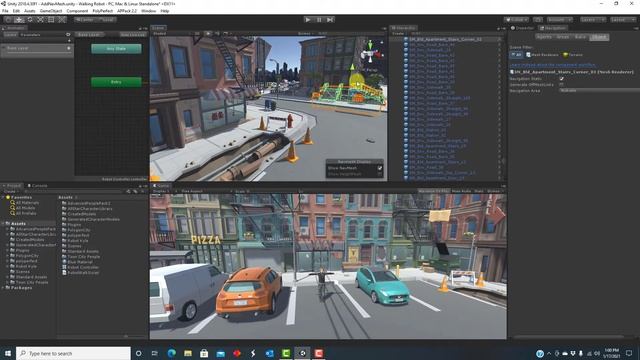Image resolution: width=640 pixels, height=360 pixels.
Task: Toggle Maximize On Play in Game view
Action: (x=433, y=191)
